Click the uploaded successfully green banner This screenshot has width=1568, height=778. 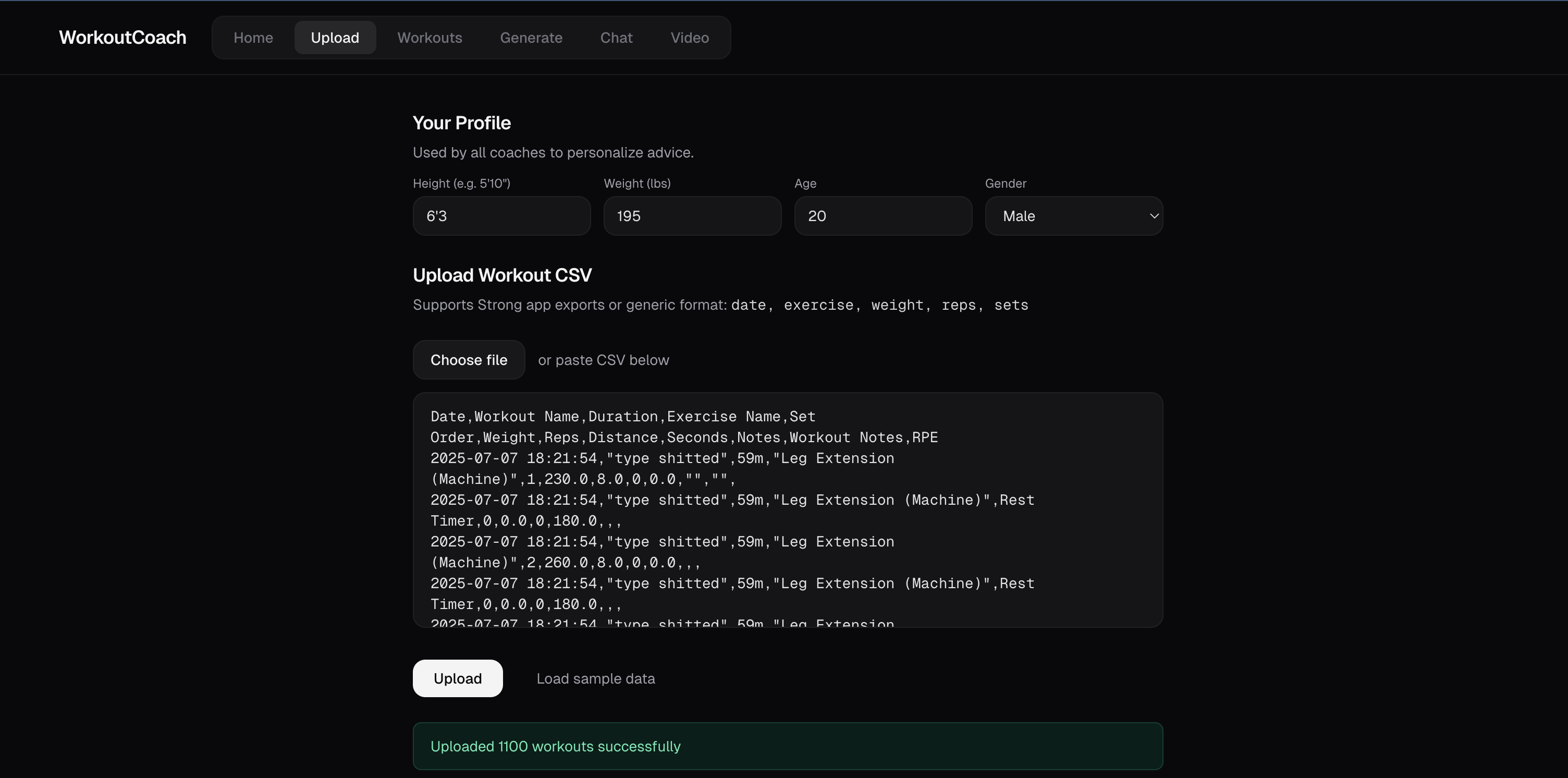pos(787,746)
